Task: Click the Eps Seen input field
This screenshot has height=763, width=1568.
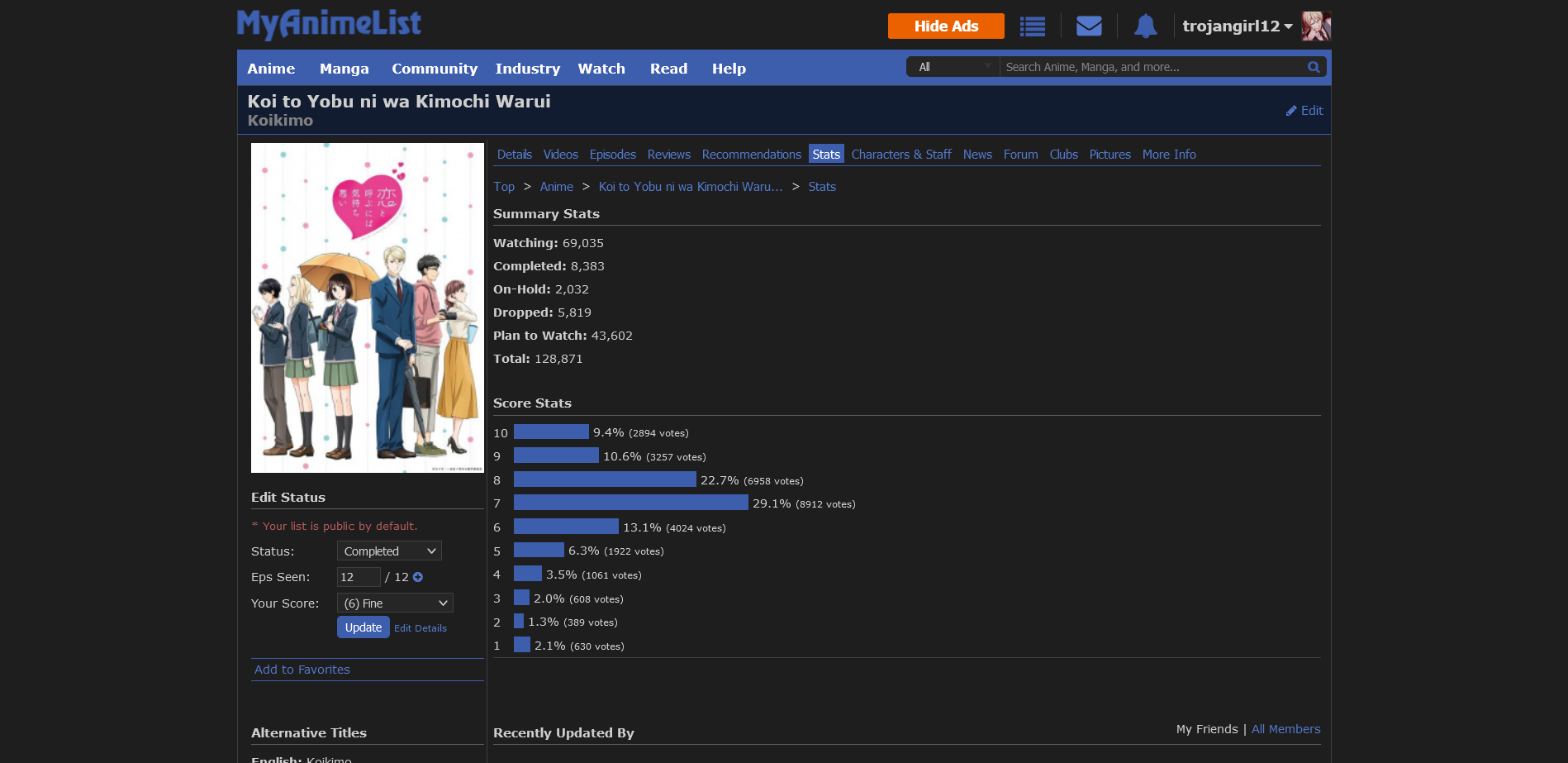Action: click(x=358, y=577)
